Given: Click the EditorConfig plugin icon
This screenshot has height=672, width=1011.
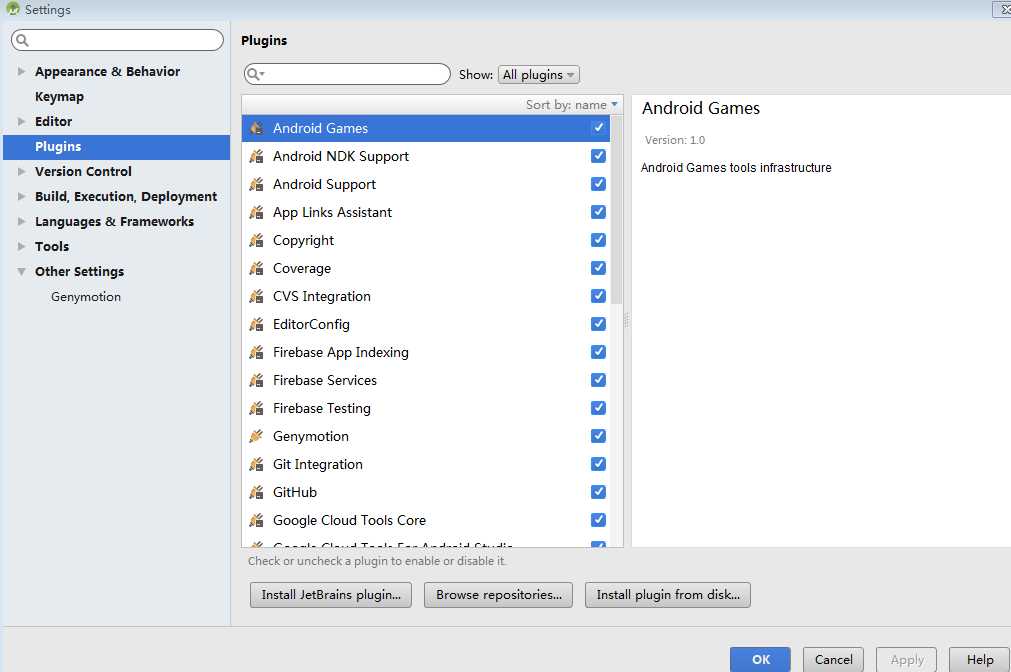Looking at the screenshot, I should [257, 324].
